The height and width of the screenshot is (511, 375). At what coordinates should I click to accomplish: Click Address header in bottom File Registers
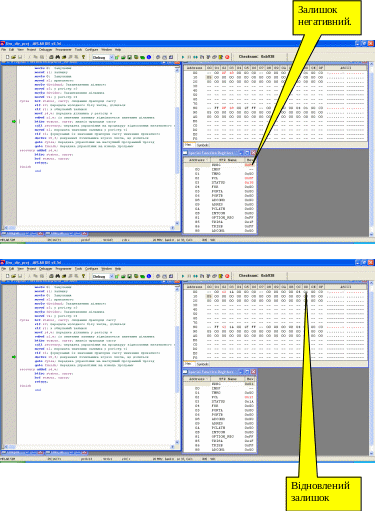pyautogui.click(x=195, y=287)
